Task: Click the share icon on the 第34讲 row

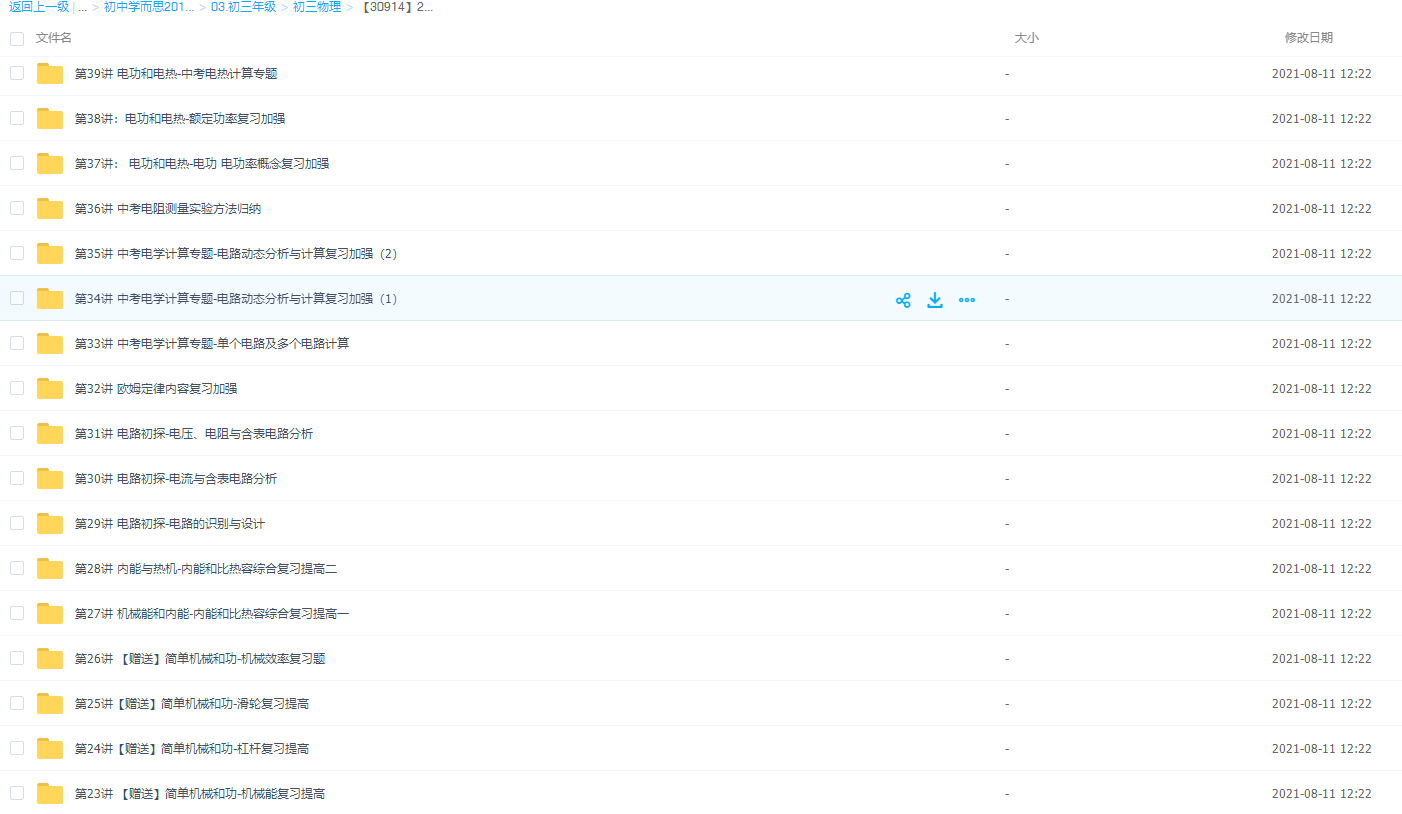Action: pos(903,300)
